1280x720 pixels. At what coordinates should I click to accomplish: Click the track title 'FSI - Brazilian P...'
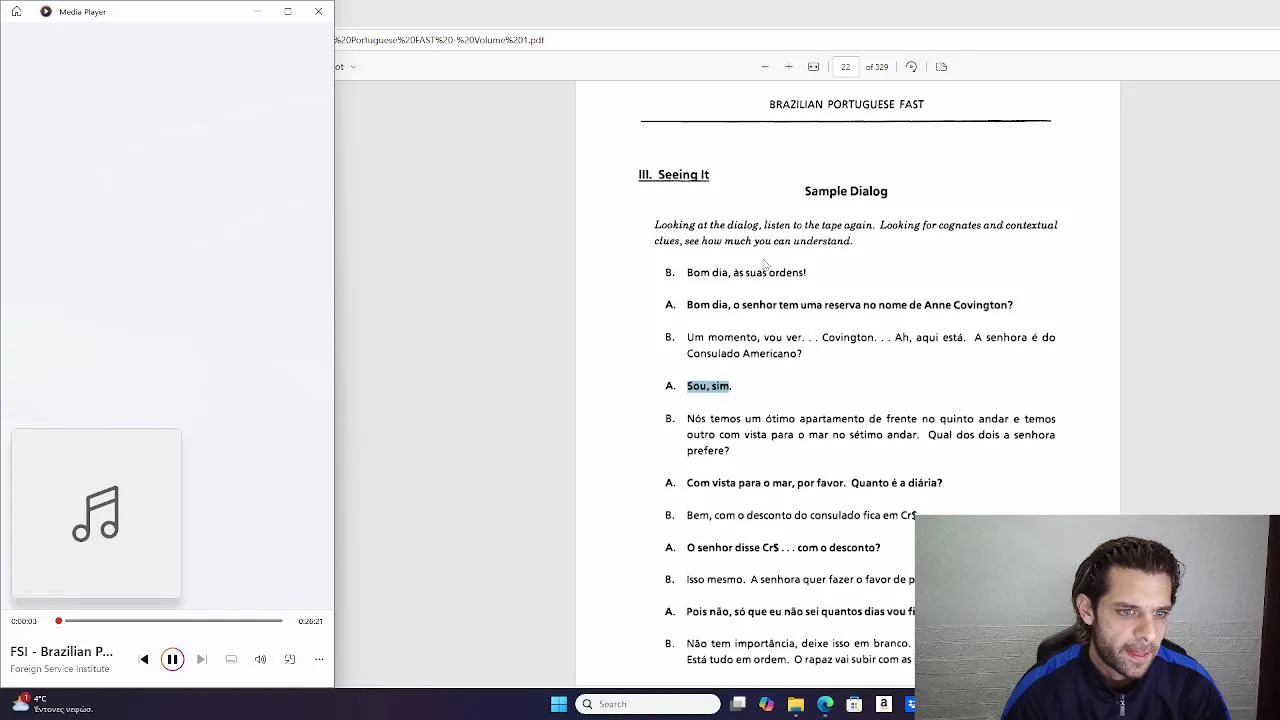pyautogui.click(x=61, y=652)
